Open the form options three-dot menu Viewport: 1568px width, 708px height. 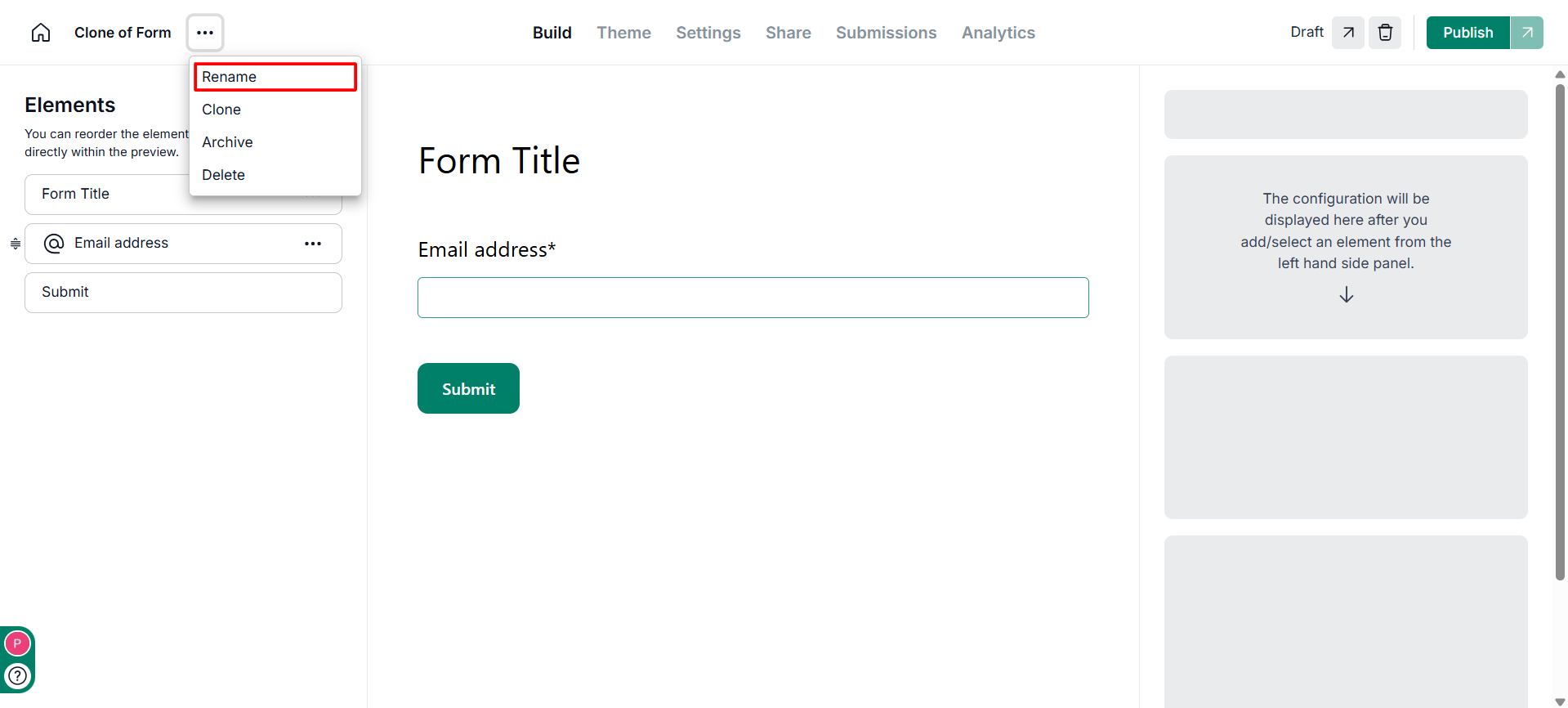pyautogui.click(x=205, y=33)
